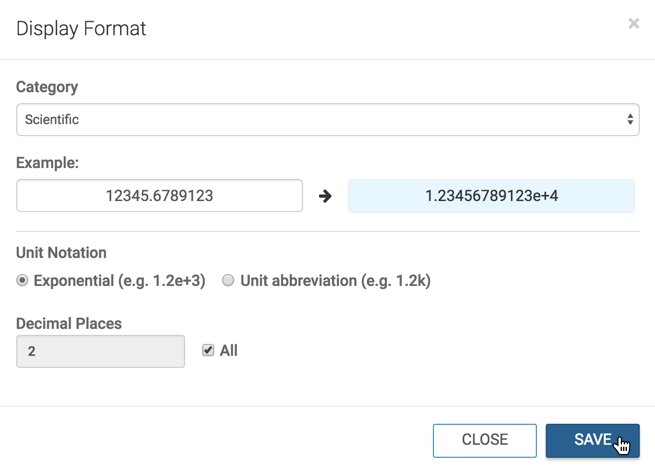Click the arrow icon between example fields
This screenshot has width=655, height=473.
325,196
